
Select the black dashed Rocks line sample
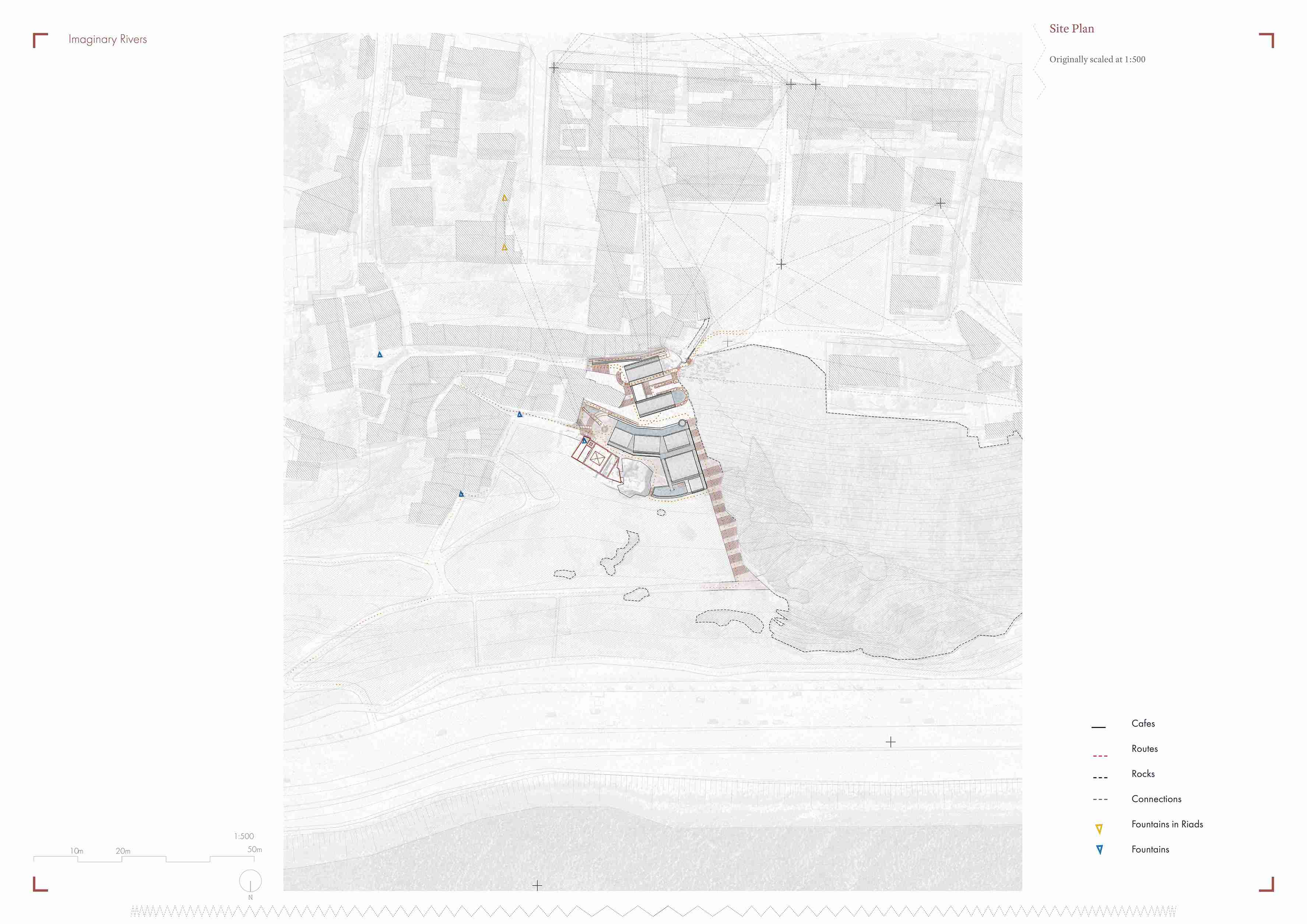pos(1100,777)
